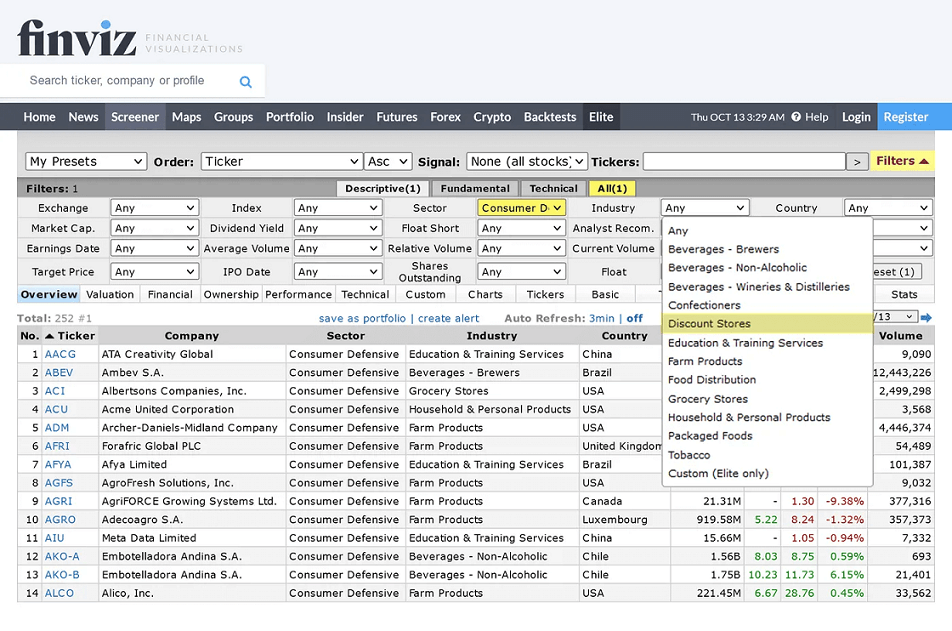Screen dimensions: 952x631
Task: Click the search magnifier icon
Action: click(x=246, y=82)
